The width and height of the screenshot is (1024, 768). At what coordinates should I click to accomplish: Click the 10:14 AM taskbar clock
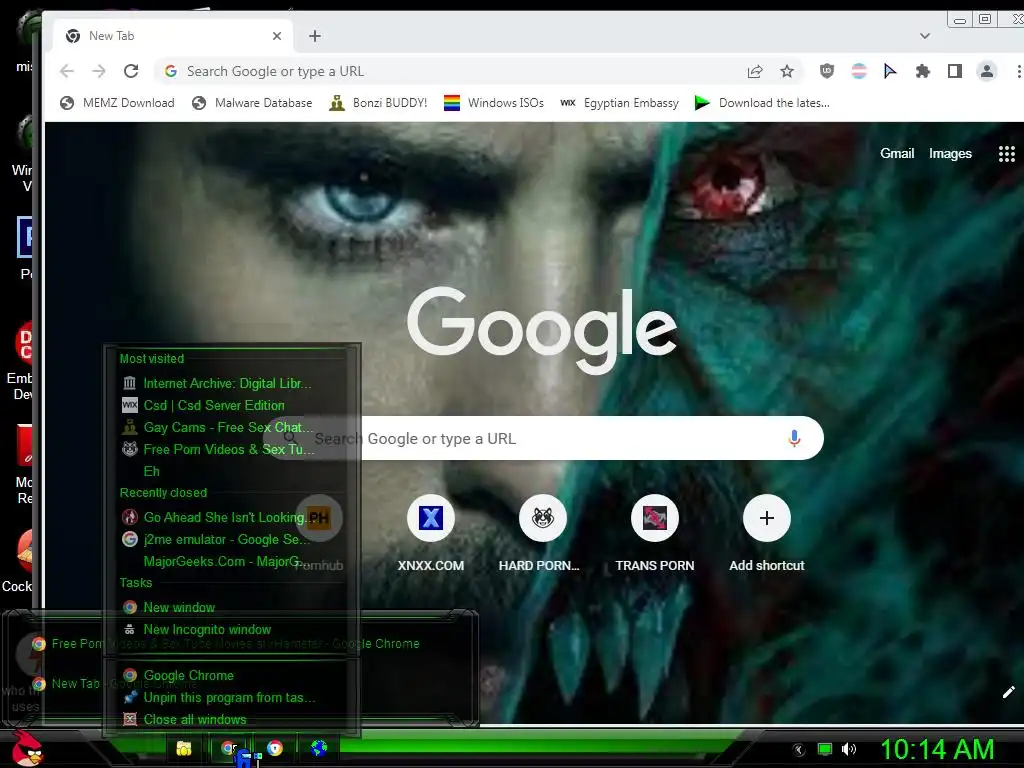tap(936, 749)
